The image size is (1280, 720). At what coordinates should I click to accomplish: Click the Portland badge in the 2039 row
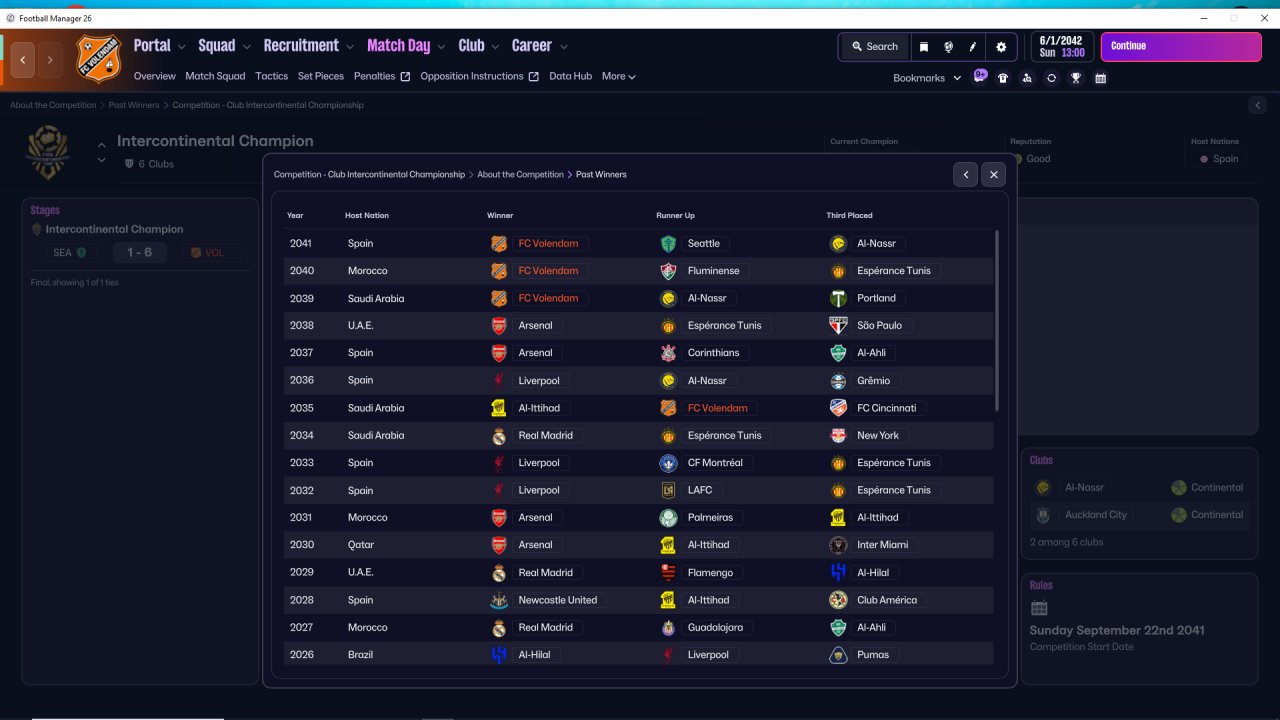[839, 298]
